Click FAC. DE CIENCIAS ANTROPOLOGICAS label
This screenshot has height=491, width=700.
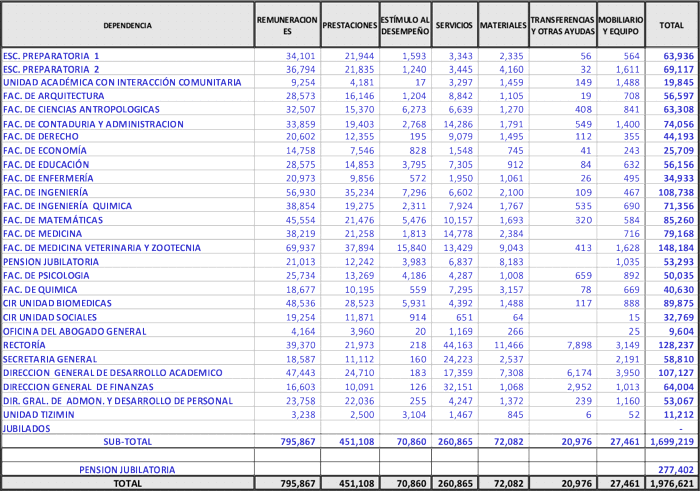pos(81,109)
